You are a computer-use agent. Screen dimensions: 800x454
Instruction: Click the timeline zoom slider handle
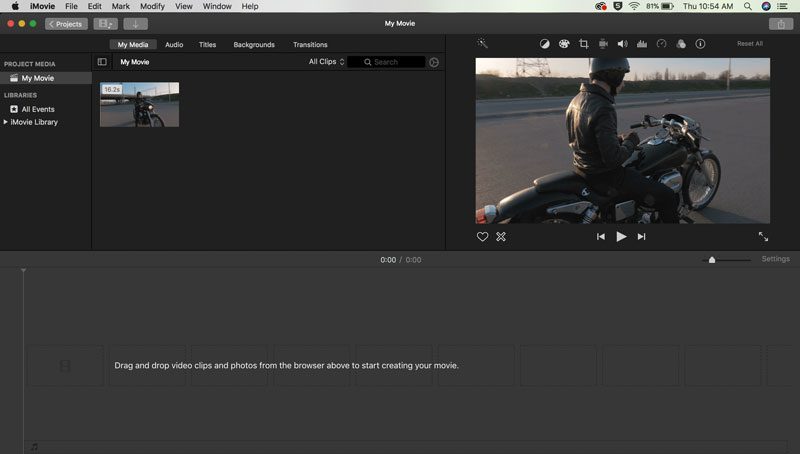[712, 260]
